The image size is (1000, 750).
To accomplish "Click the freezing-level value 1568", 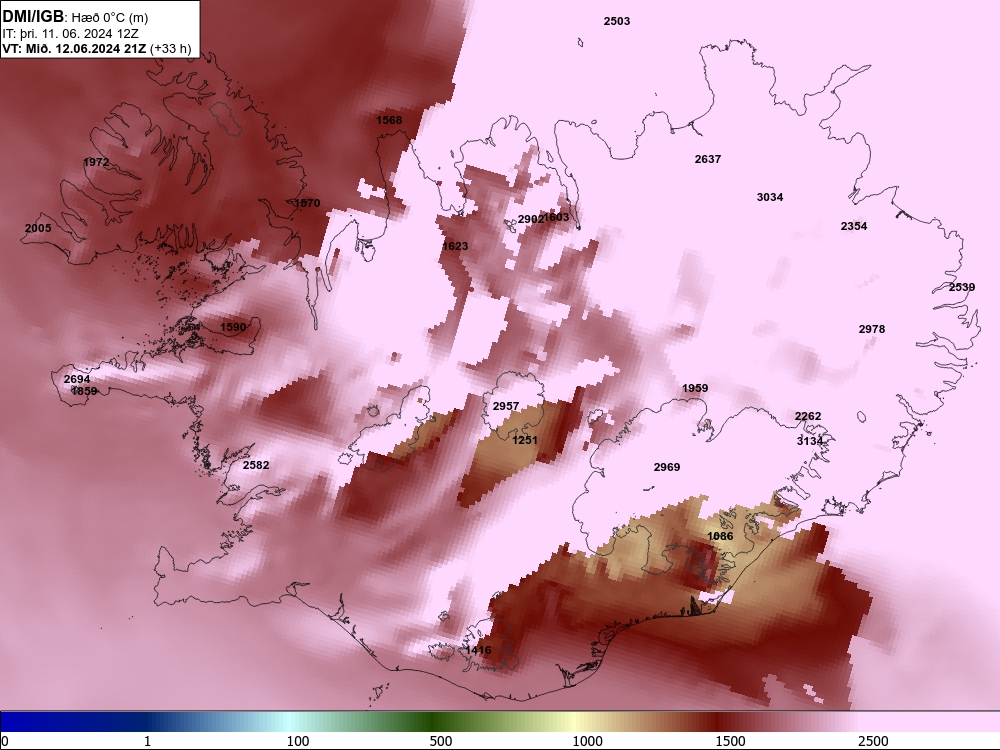I will tap(389, 120).
